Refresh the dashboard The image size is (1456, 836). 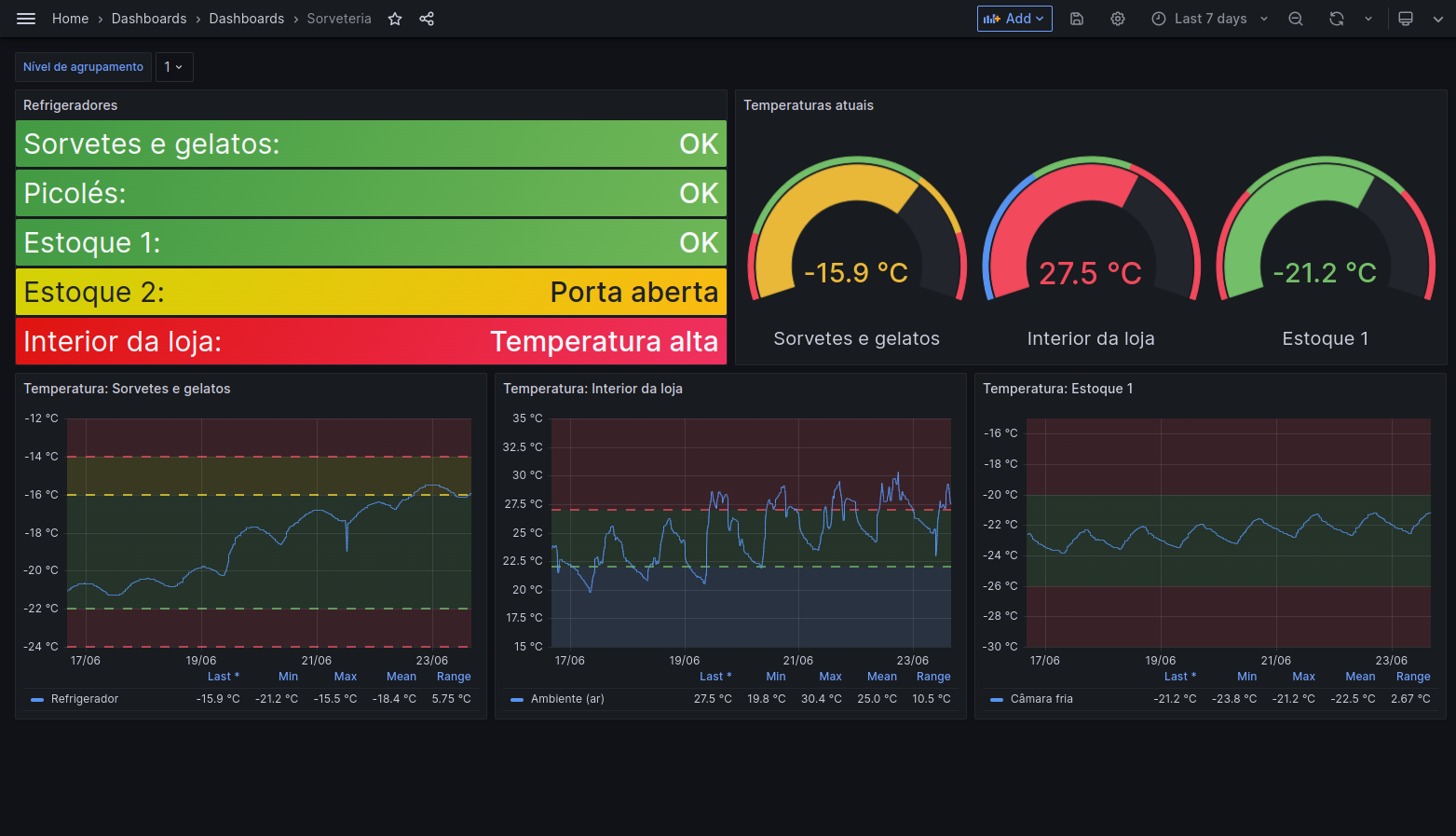(x=1336, y=19)
